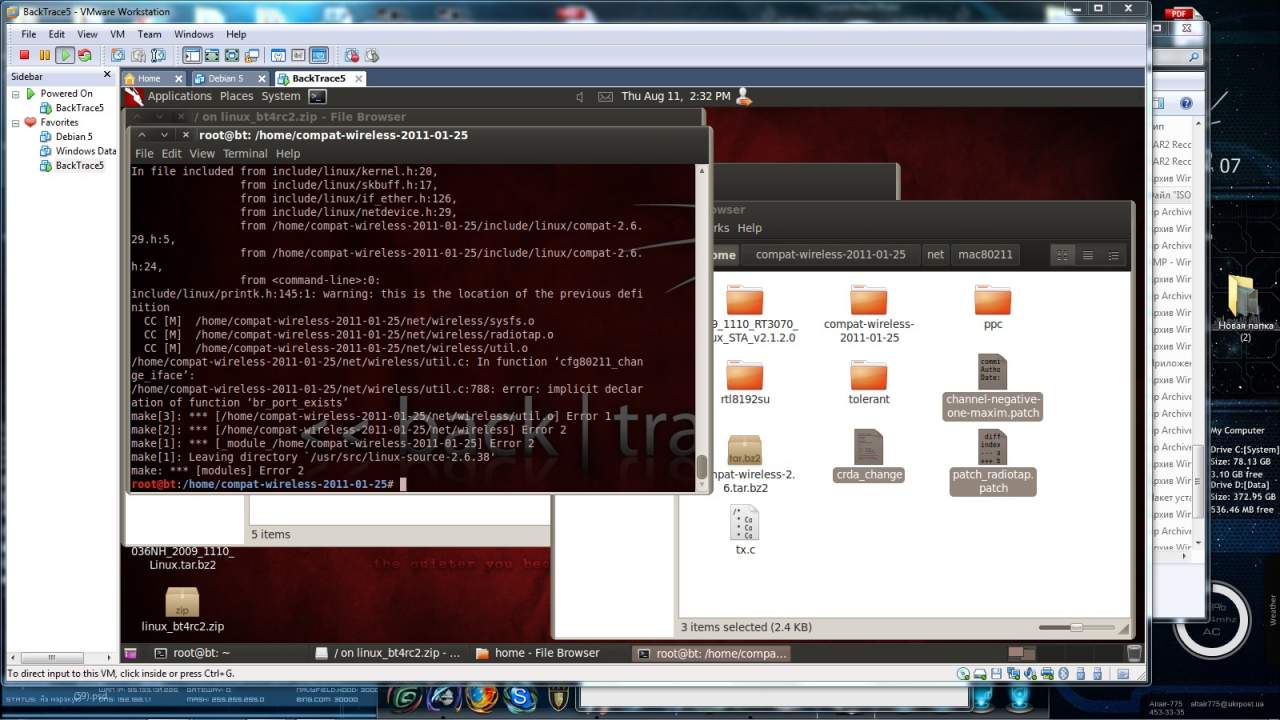Open the GNOME Applications menu
This screenshot has height=720, width=1280.
180,96
